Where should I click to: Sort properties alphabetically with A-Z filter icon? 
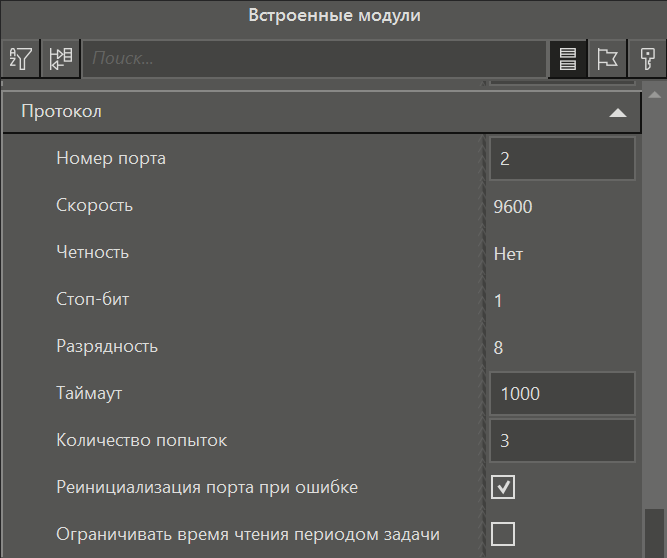click(x=20, y=58)
